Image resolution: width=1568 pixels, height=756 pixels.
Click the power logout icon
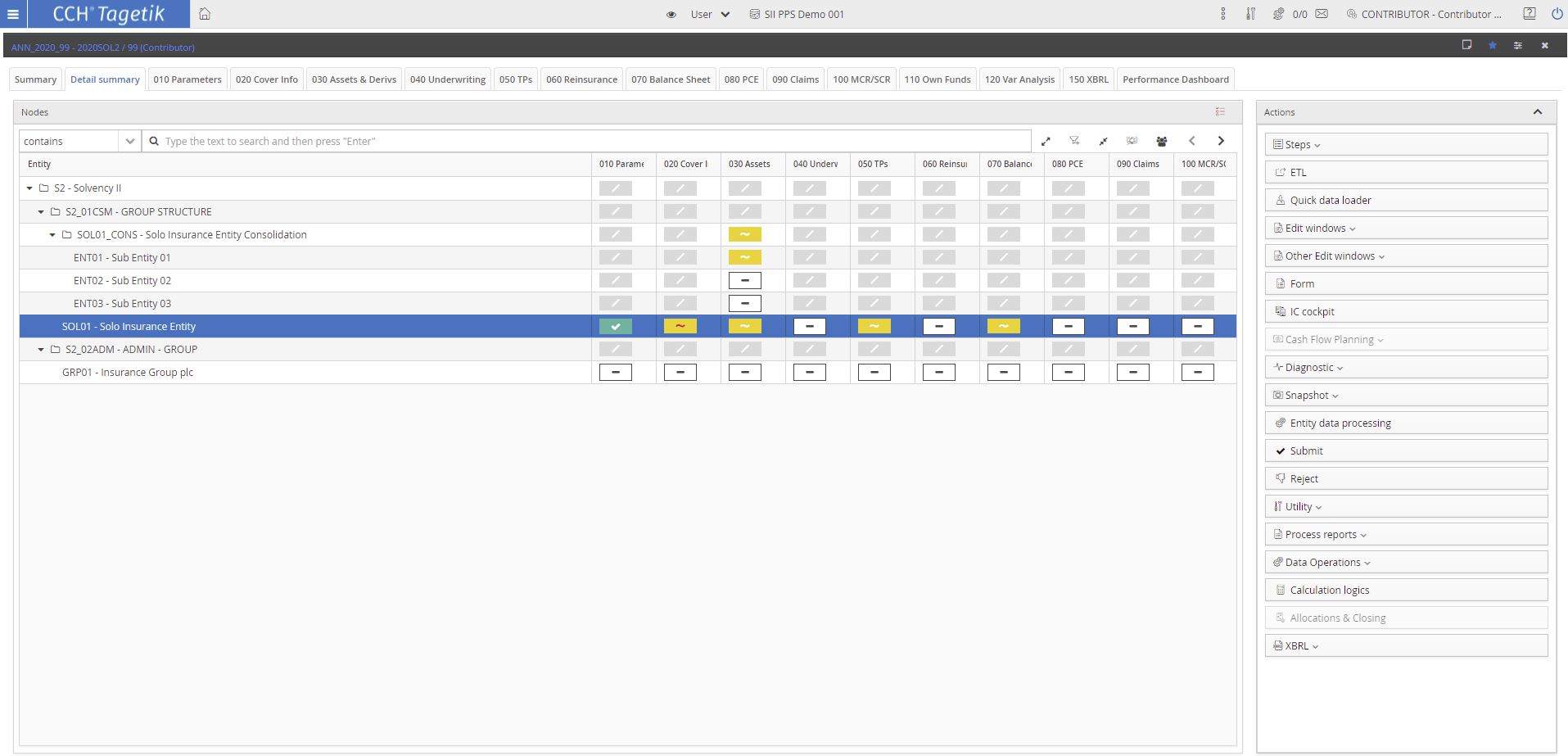pyautogui.click(x=1557, y=14)
